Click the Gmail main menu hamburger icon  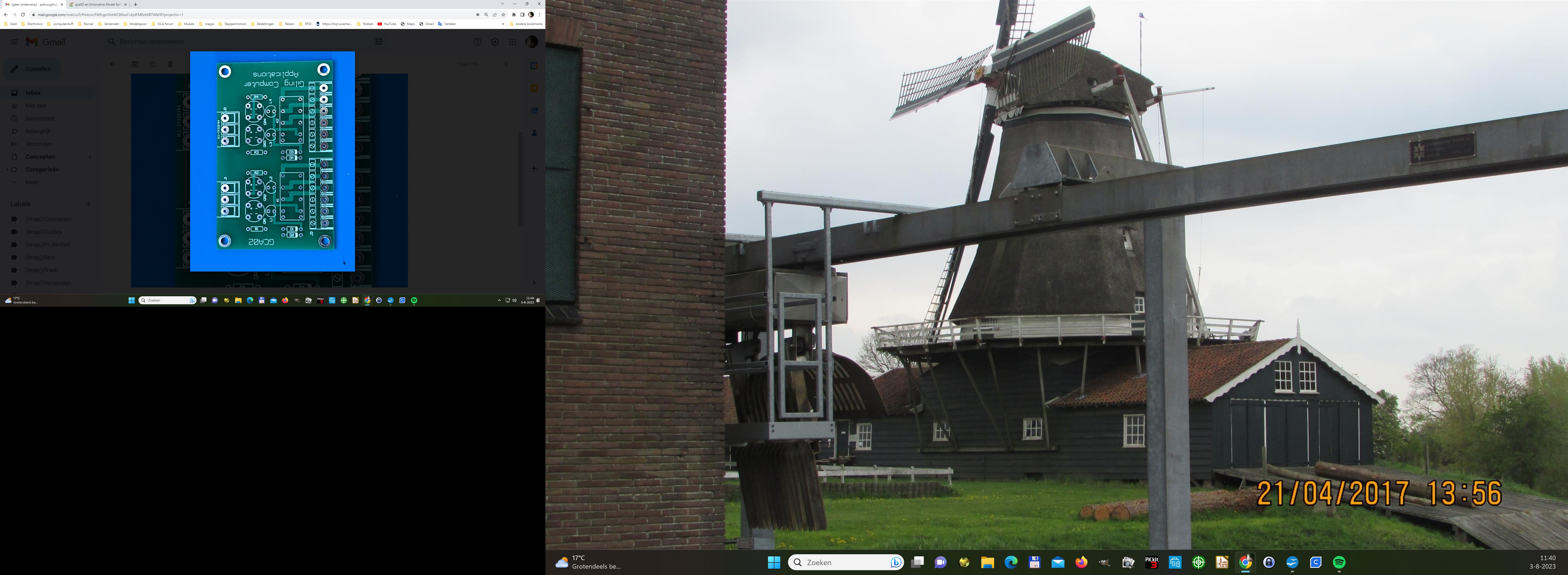[14, 42]
